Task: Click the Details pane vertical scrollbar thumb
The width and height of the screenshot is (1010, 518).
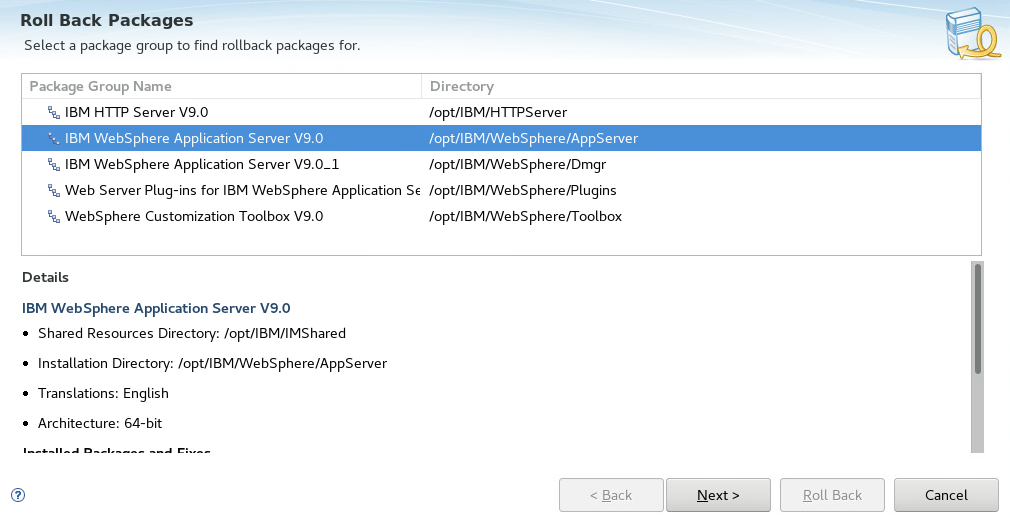Action: tap(978, 318)
